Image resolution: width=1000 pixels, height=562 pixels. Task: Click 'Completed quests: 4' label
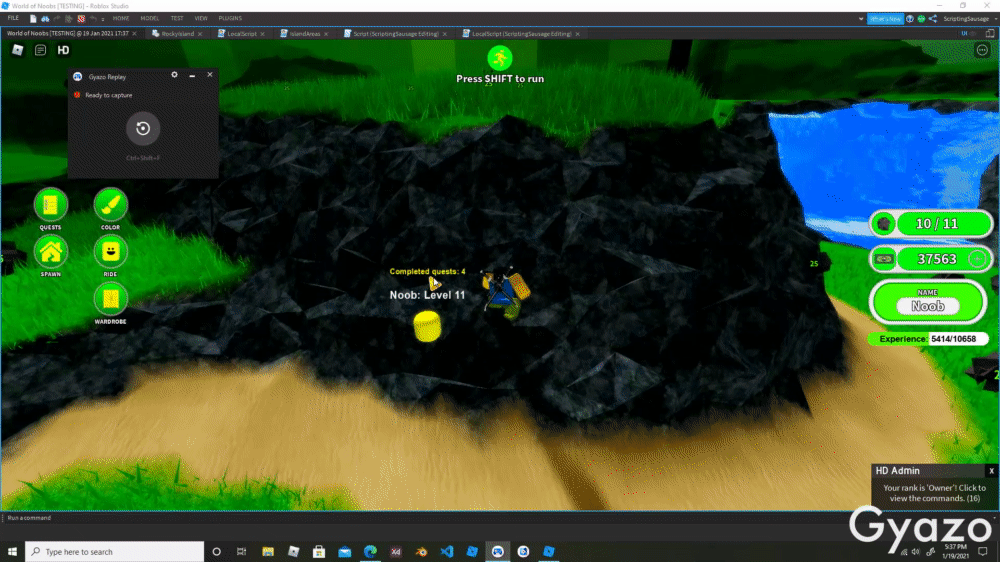(x=427, y=271)
